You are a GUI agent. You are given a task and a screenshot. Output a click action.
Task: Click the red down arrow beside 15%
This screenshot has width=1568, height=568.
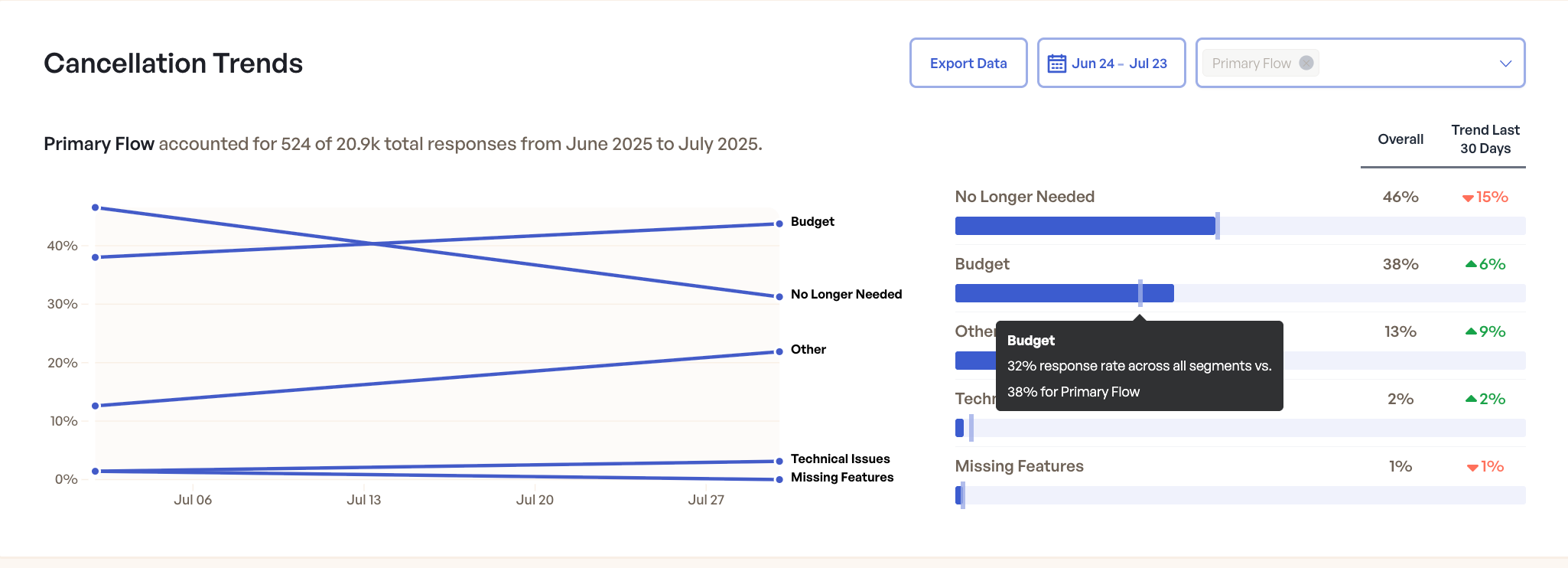coord(1468,198)
